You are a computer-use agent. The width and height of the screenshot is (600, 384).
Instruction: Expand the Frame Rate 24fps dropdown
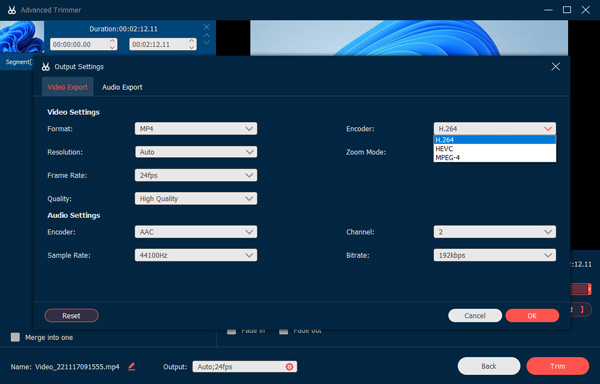tap(196, 175)
